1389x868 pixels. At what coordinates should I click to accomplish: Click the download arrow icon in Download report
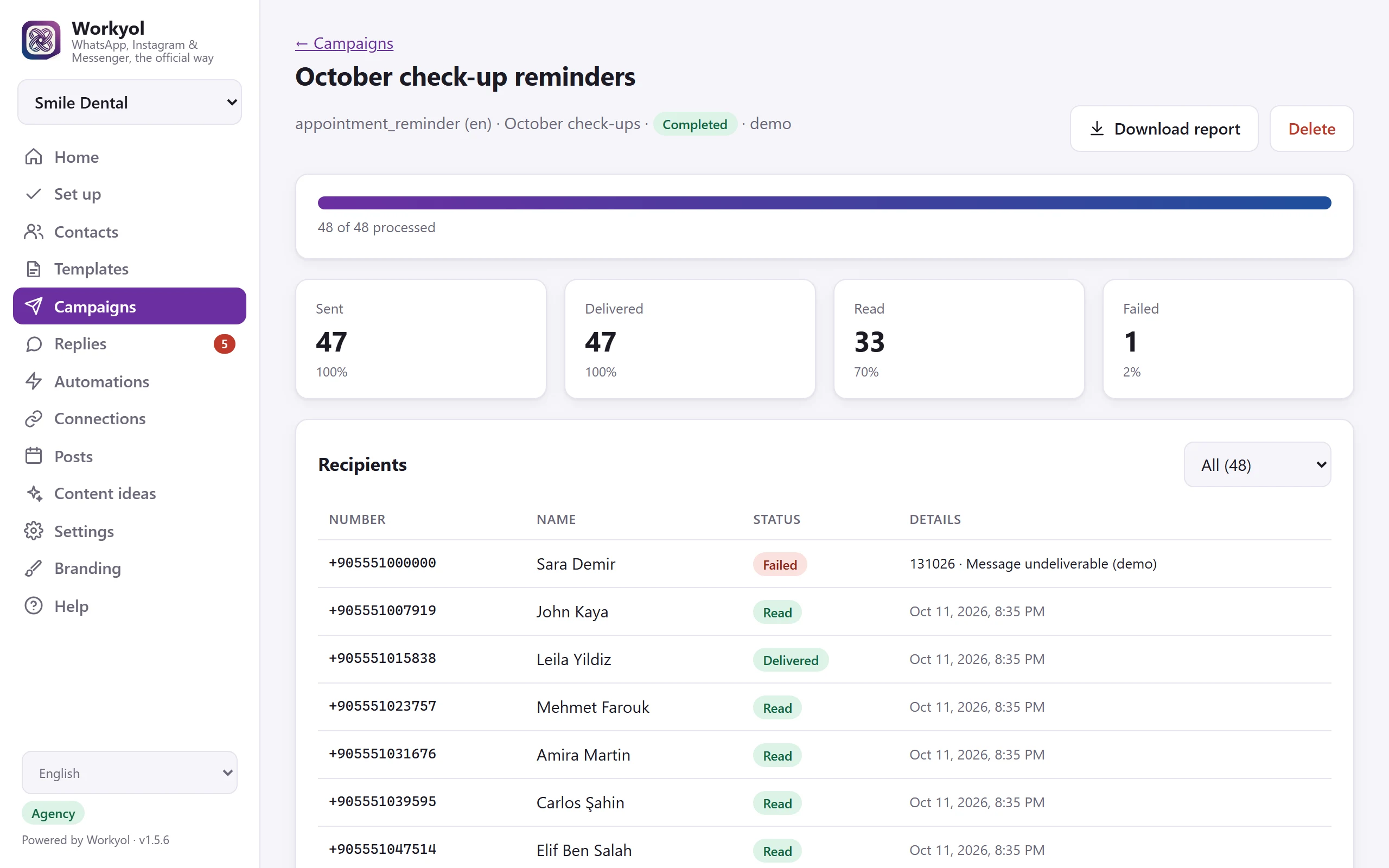point(1097,129)
